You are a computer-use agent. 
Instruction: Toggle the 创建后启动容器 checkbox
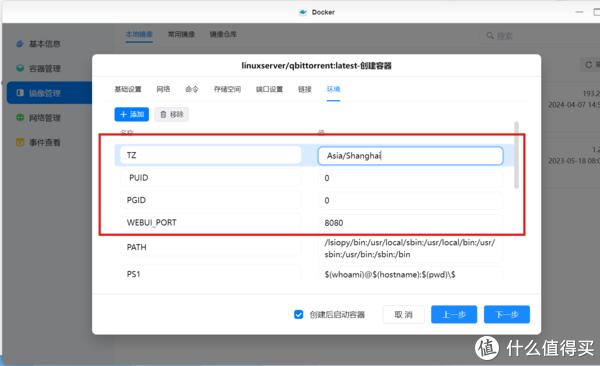pyautogui.click(x=298, y=314)
